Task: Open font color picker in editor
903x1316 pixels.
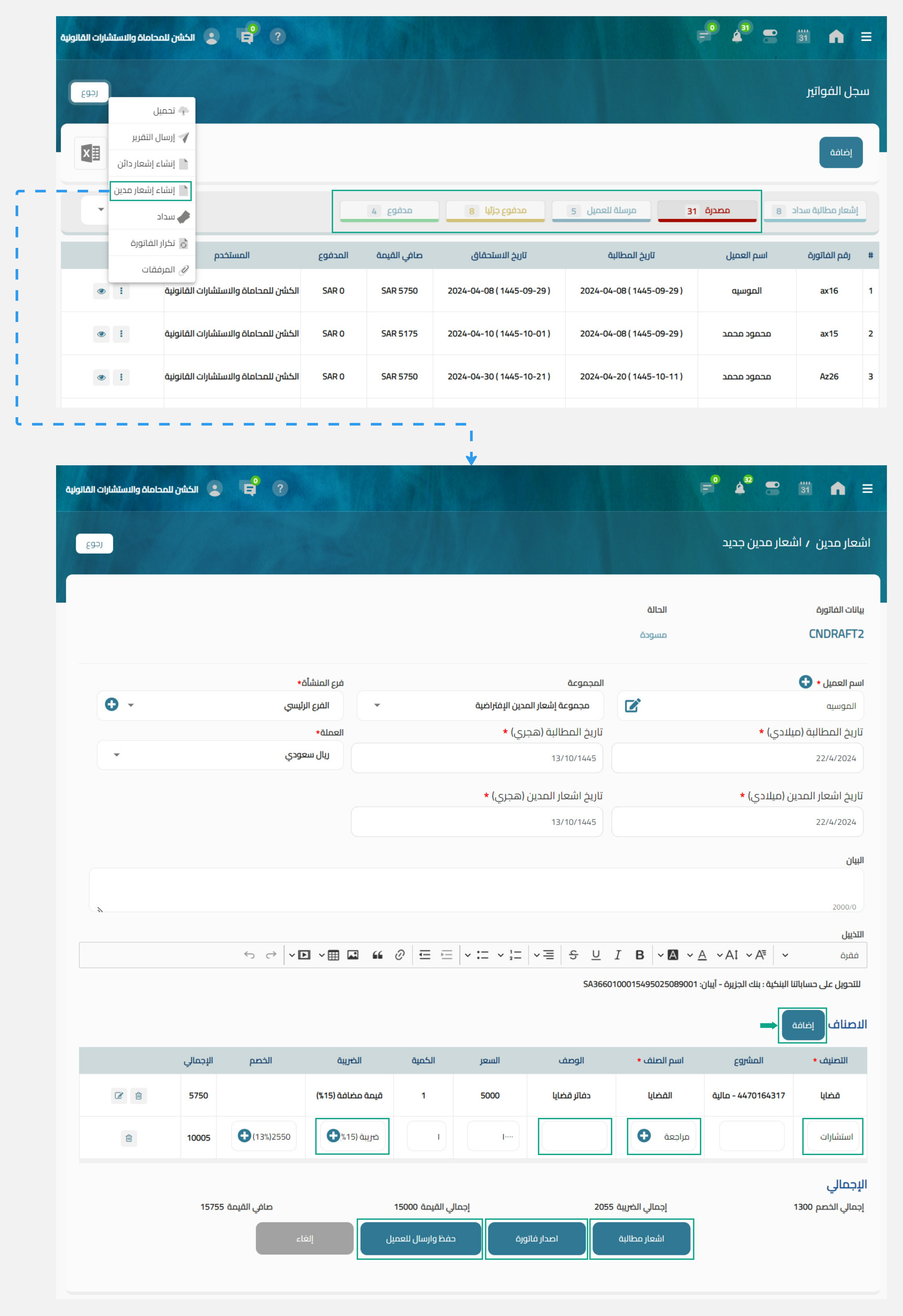Action: coord(702,955)
